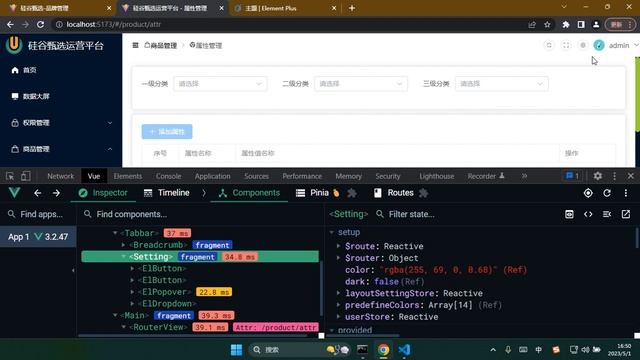Collapse the Tabbar component node
Image resolution: width=640 pixels, height=360 pixels.
115,233
